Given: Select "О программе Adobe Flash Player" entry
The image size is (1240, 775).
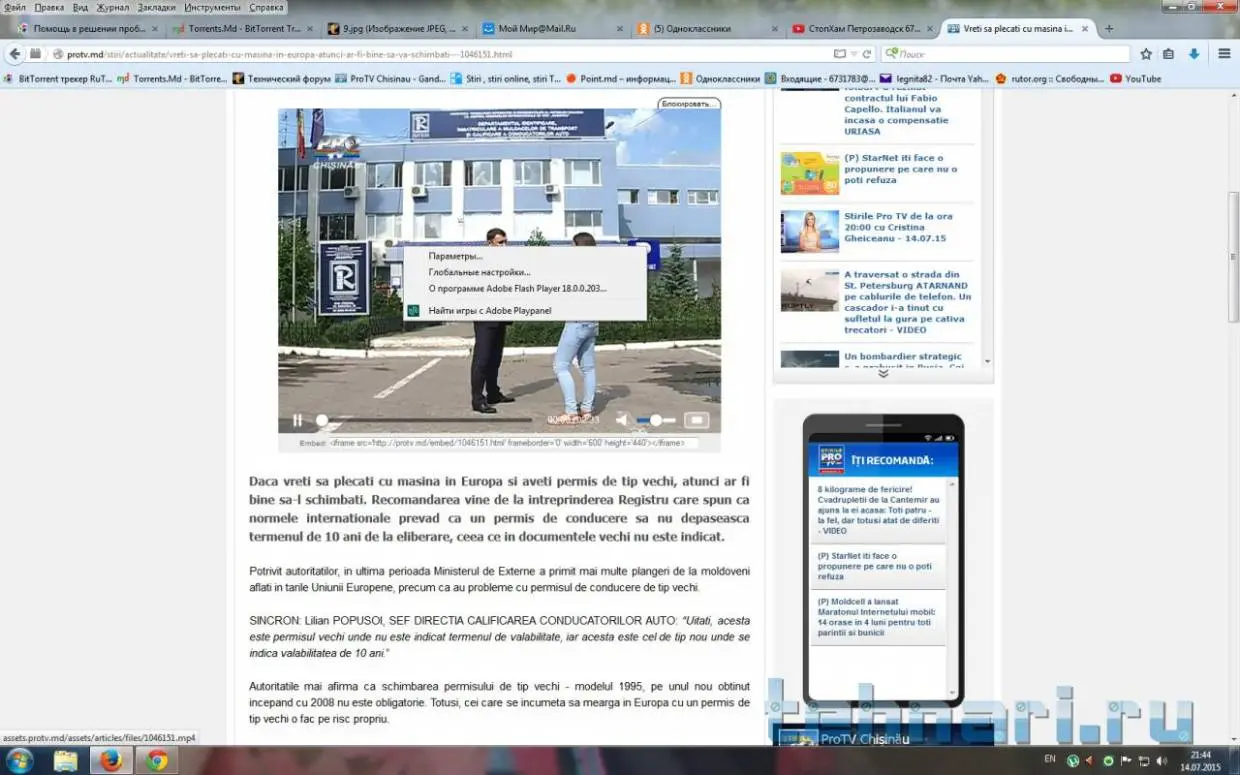Looking at the screenshot, I should [x=517, y=288].
